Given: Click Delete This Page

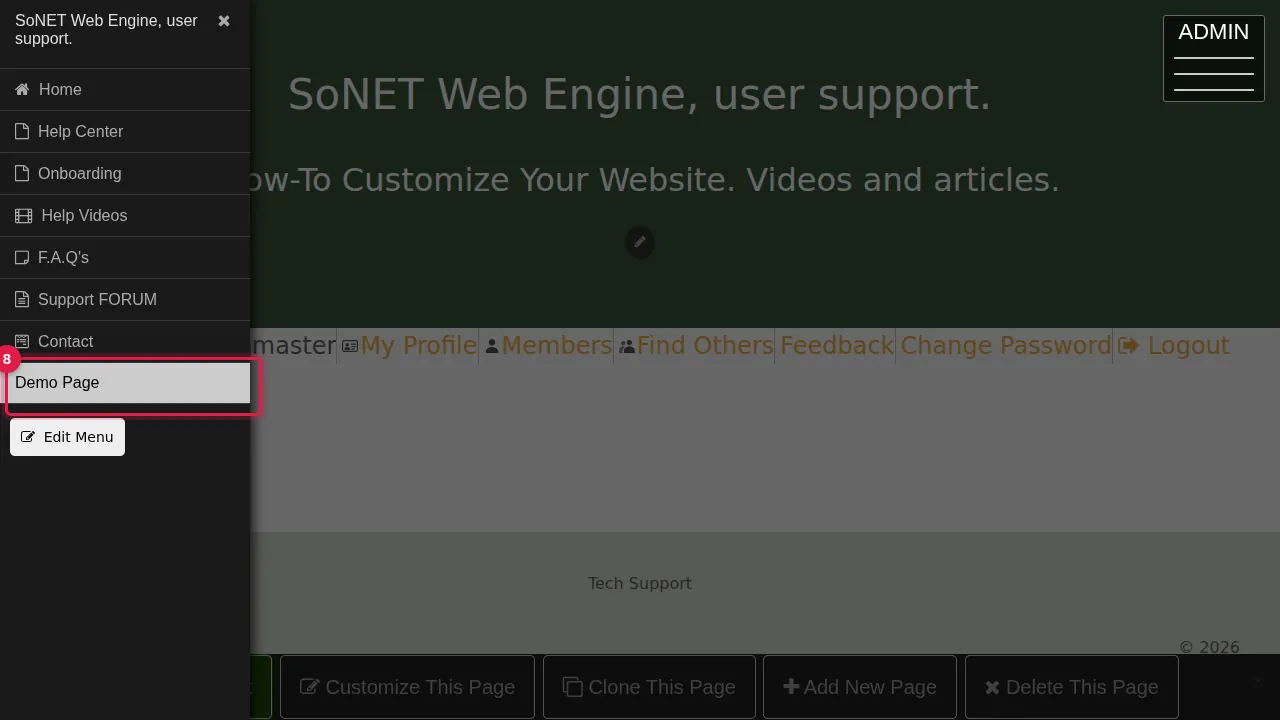Looking at the screenshot, I should tap(1072, 687).
